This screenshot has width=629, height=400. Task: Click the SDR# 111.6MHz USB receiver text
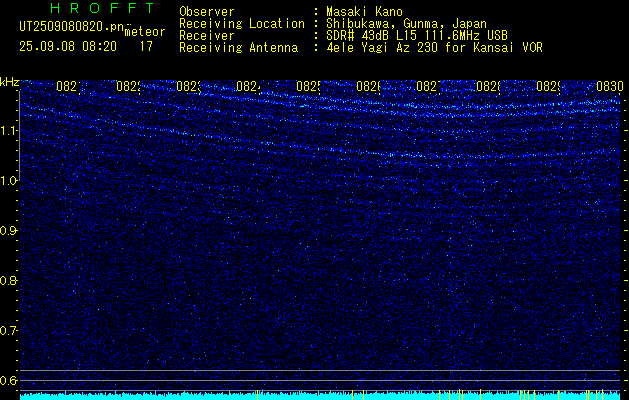(x=417, y=36)
